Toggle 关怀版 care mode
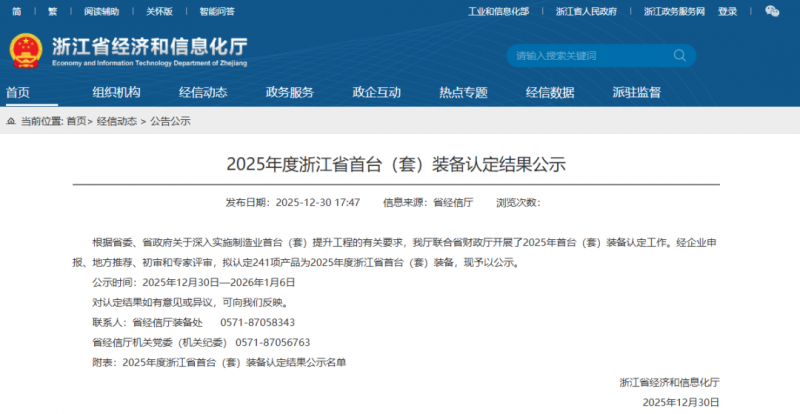Image resolution: width=800 pixels, height=414 pixels. [x=159, y=12]
